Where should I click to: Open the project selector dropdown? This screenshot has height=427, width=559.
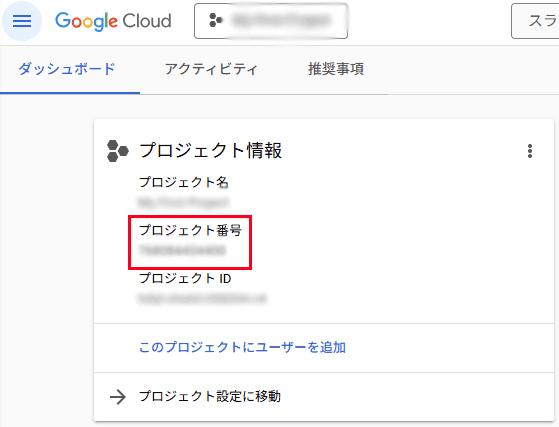tap(271, 21)
